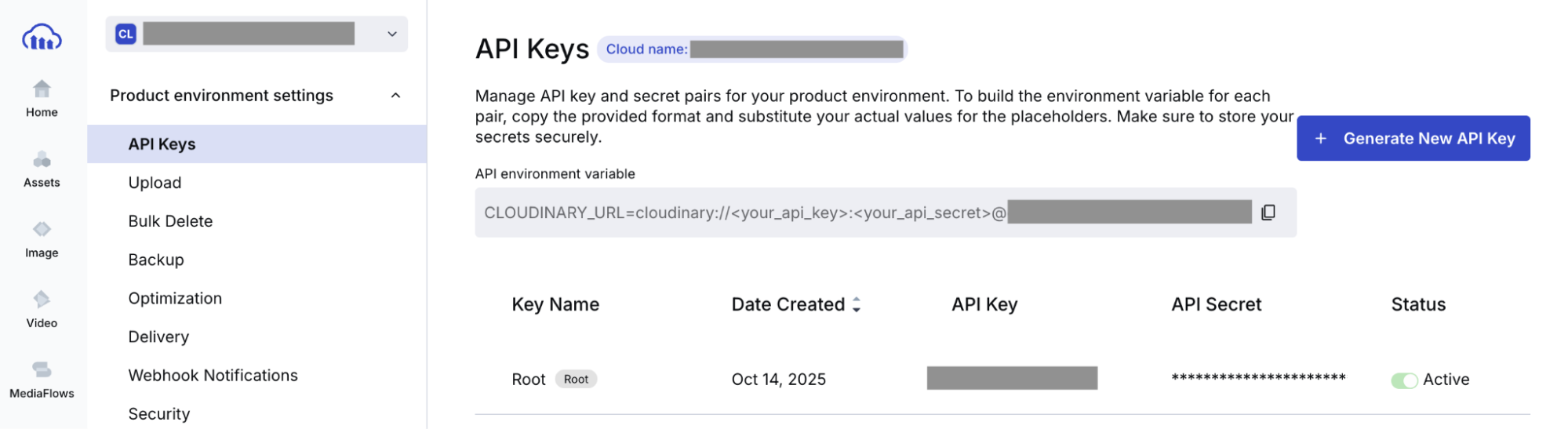This screenshot has width=1568, height=429.
Task: Click Generate New API Key button
Action: [x=1413, y=138]
